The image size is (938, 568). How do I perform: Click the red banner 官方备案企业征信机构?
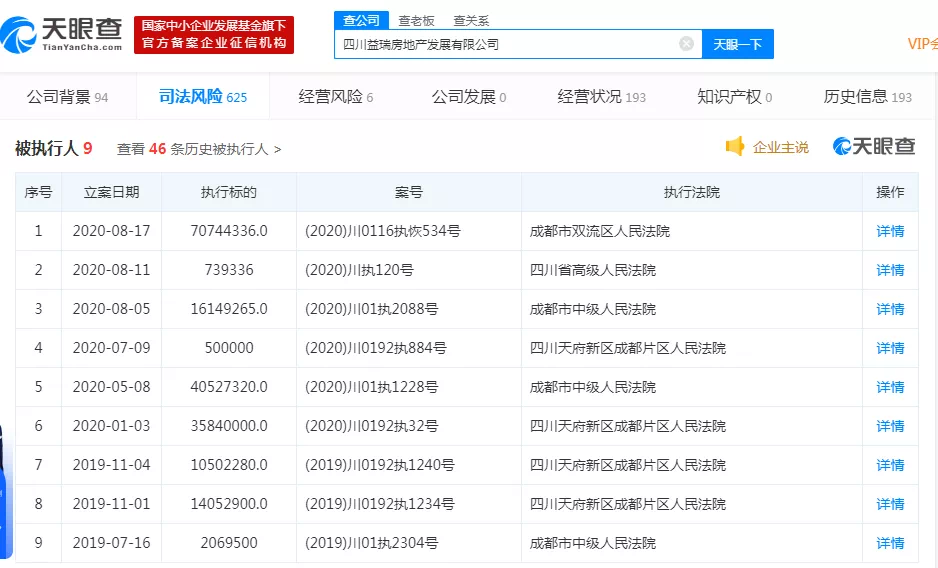click(x=214, y=35)
